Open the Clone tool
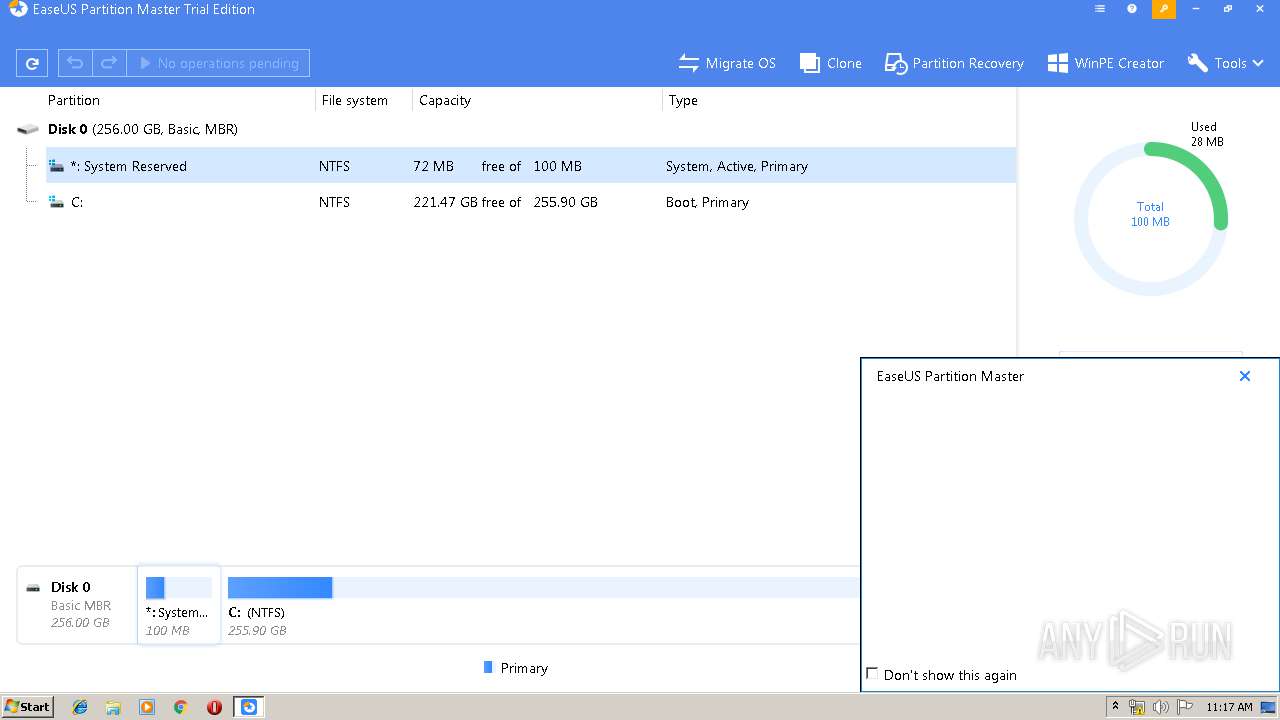 (831, 63)
